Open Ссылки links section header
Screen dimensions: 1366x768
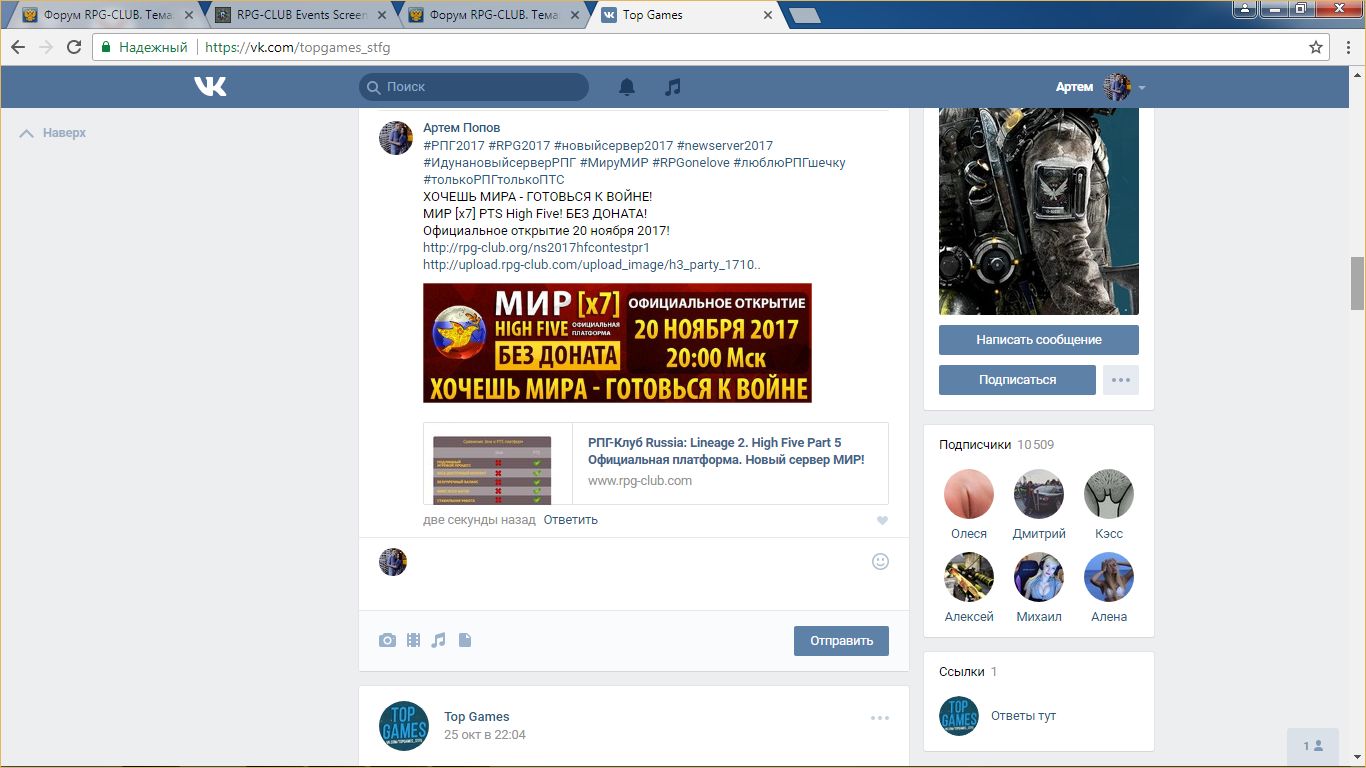(x=968, y=672)
